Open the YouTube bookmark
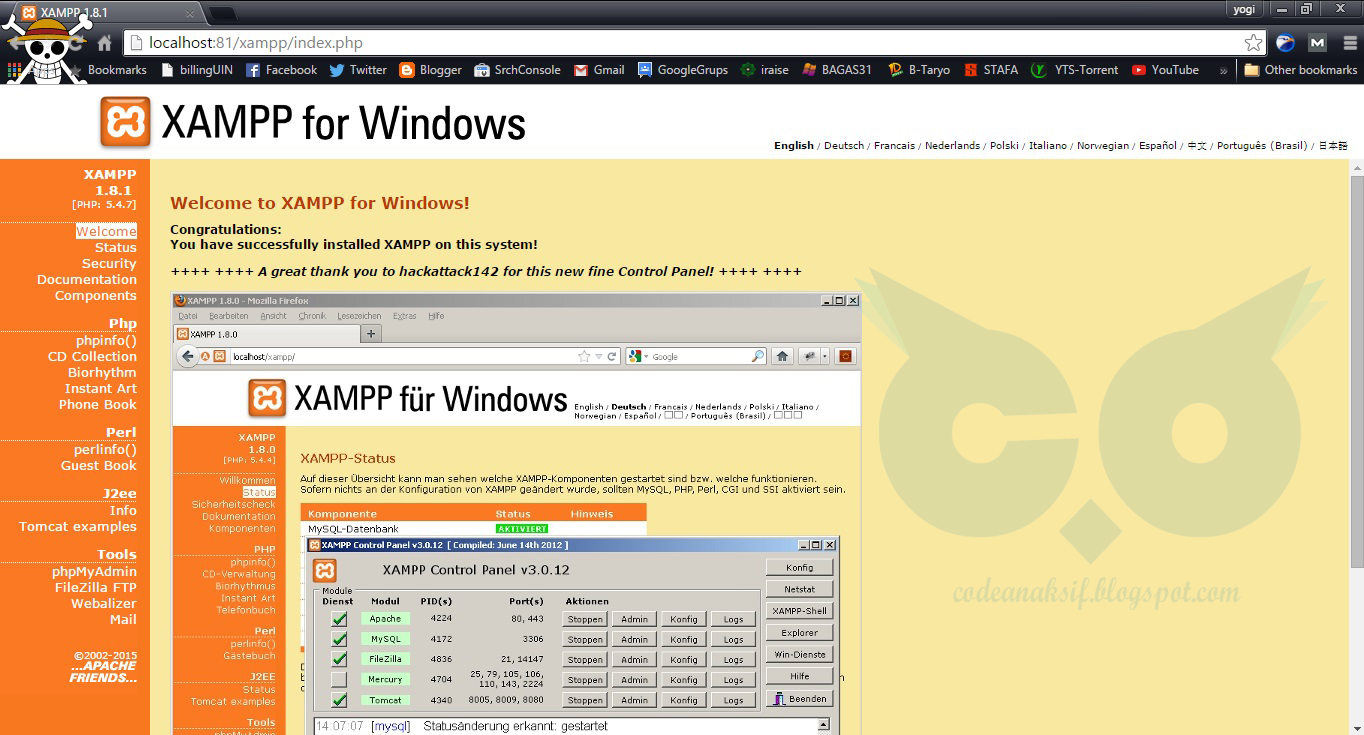1364x735 pixels. click(x=1164, y=70)
